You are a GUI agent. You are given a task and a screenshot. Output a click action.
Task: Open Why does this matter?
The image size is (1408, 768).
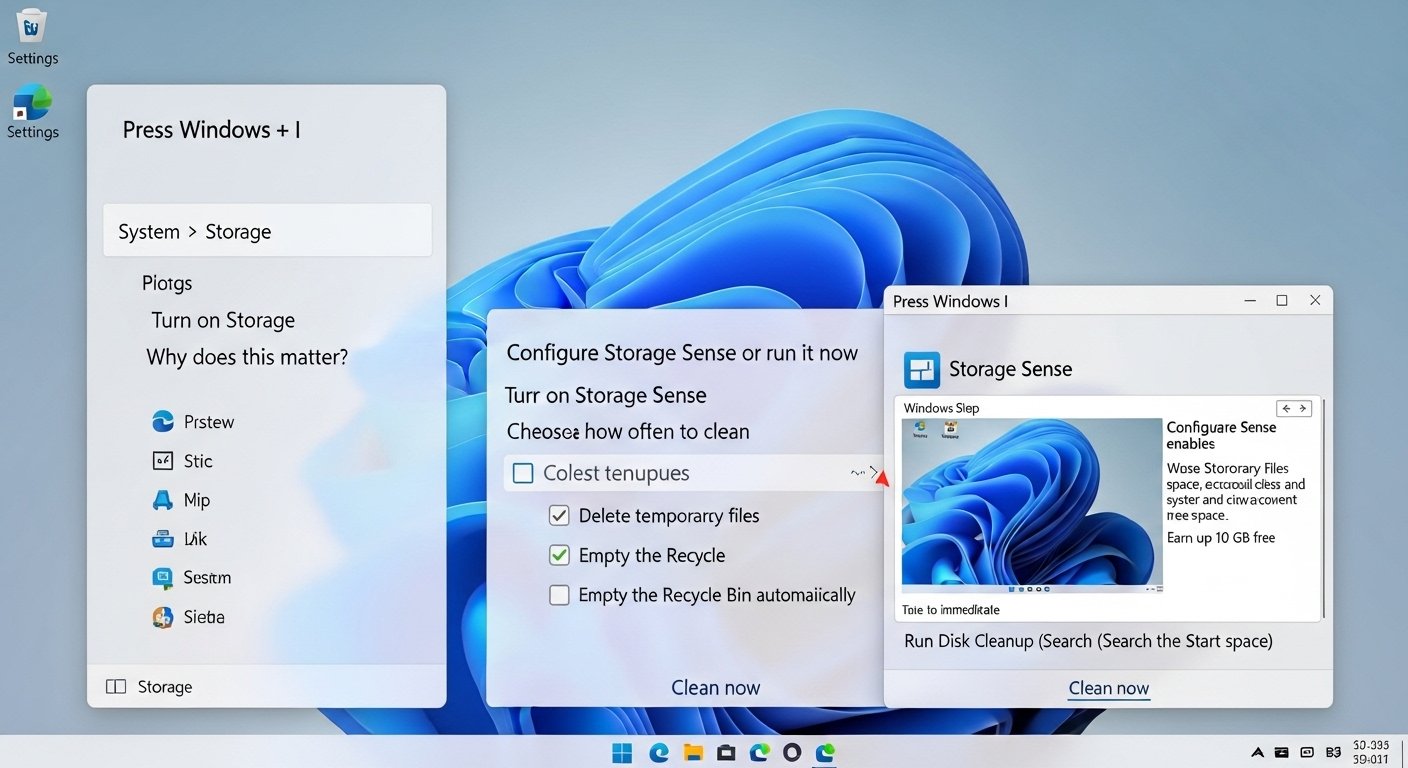point(247,357)
